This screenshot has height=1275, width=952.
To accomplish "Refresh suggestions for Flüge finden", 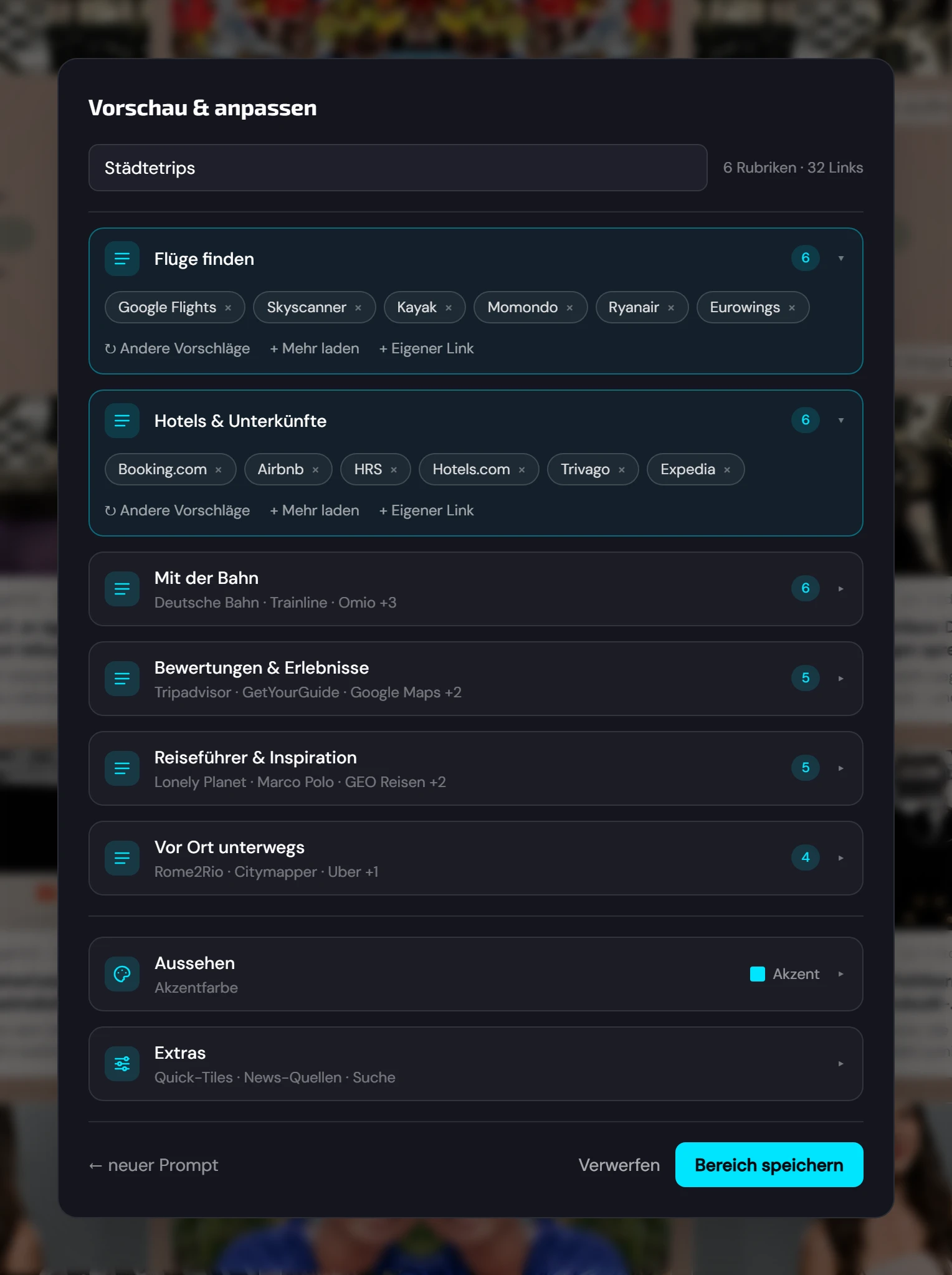I will [178, 348].
